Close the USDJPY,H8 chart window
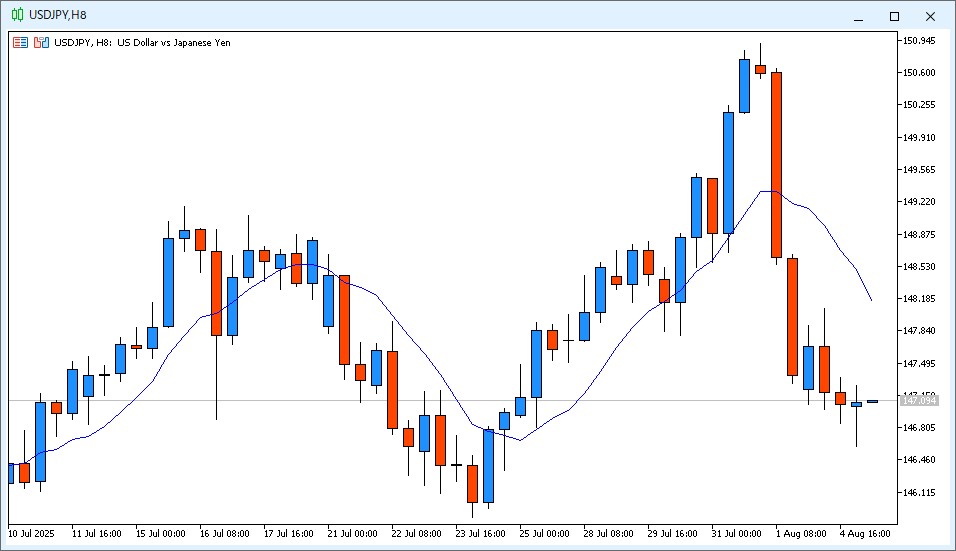Image resolution: width=956 pixels, height=551 pixels. [x=930, y=16]
